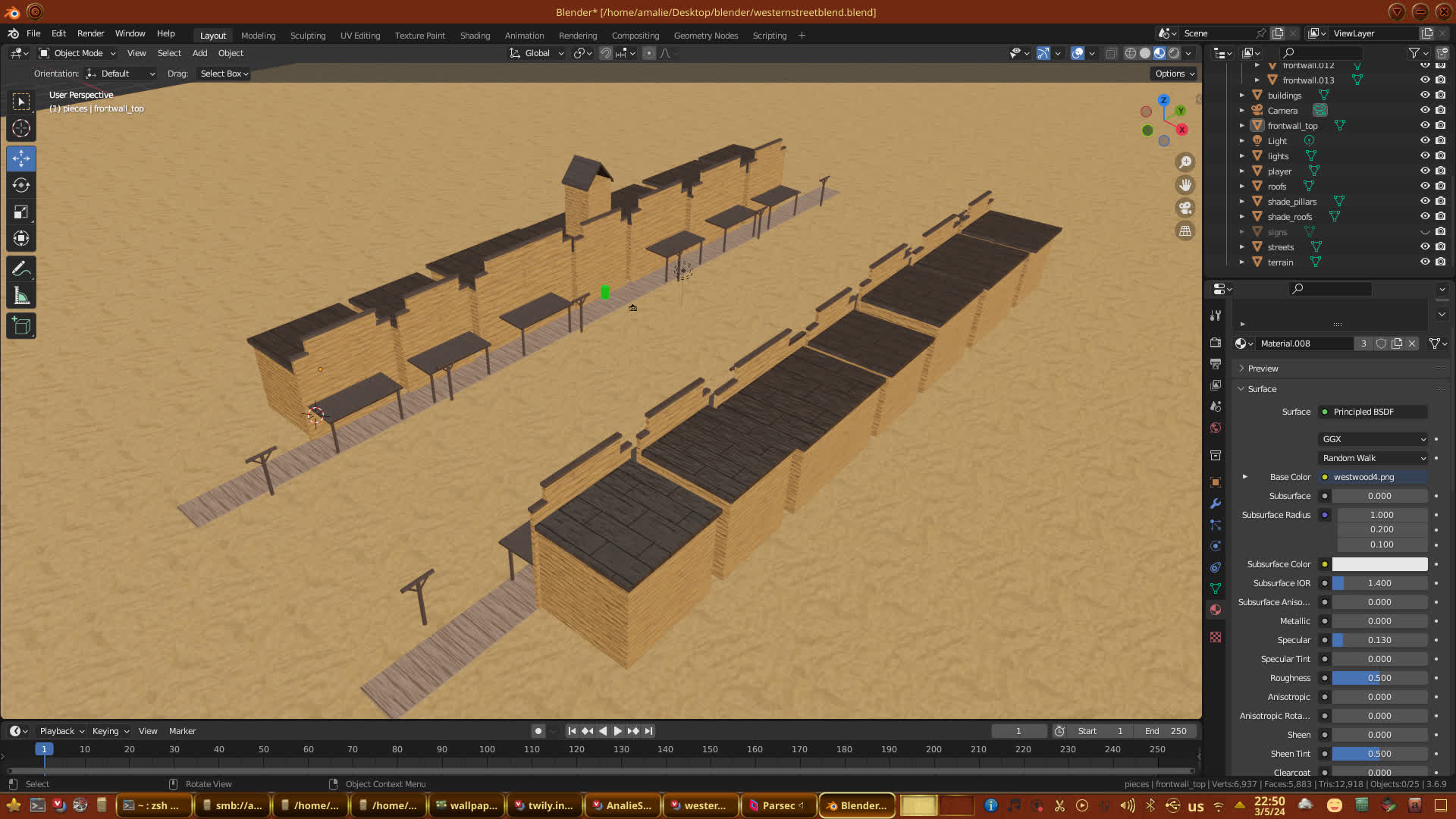Enable the signs collection visibility

click(1425, 232)
